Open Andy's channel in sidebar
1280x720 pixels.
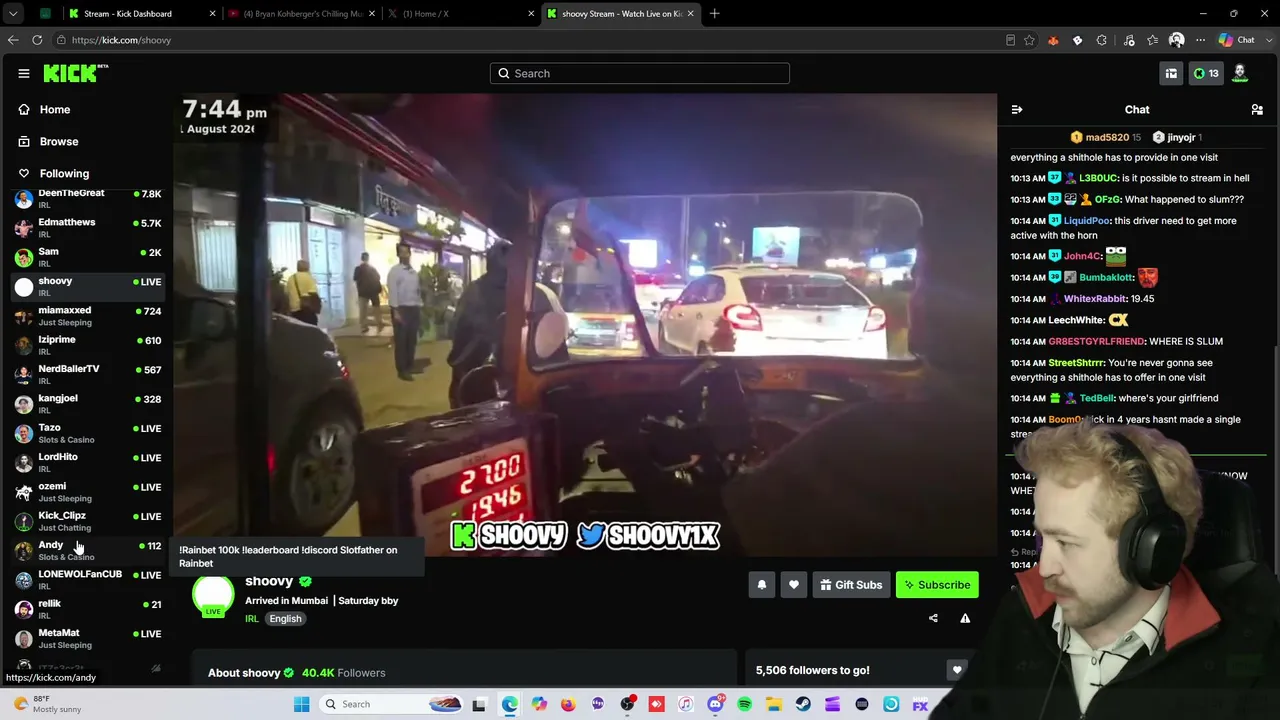coord(88,550)
